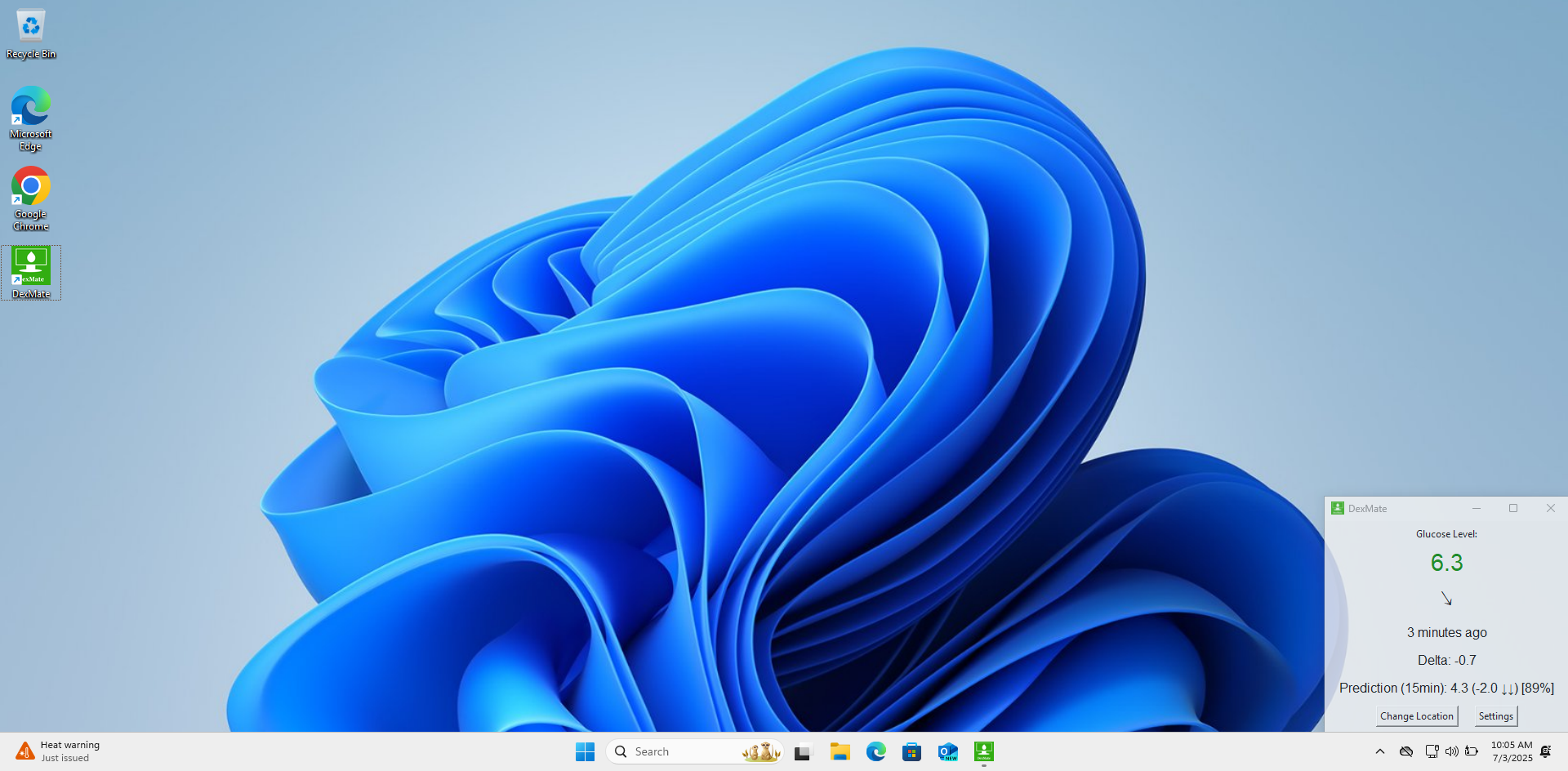Open the Heat warning weather widget

(57, 751)
